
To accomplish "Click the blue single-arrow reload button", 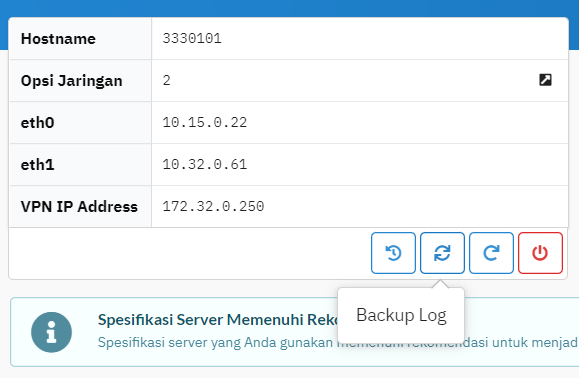I will coord(491,253).
